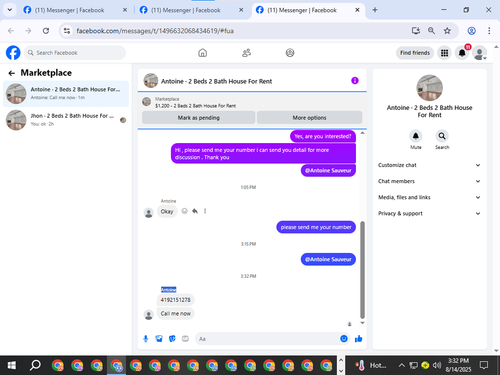Open taskbar volume control
500x375 pixels.
tap(437, 365)
